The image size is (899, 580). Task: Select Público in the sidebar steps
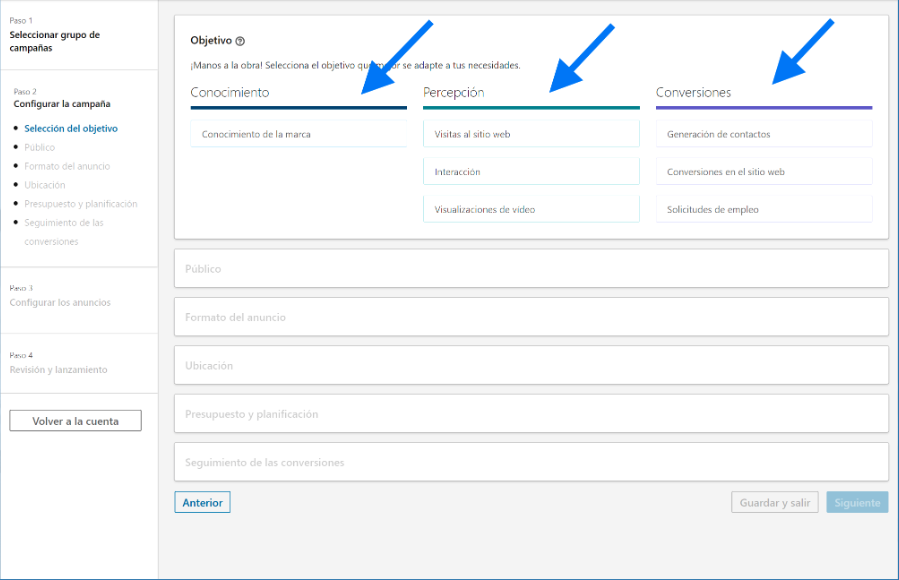[40, 147]
